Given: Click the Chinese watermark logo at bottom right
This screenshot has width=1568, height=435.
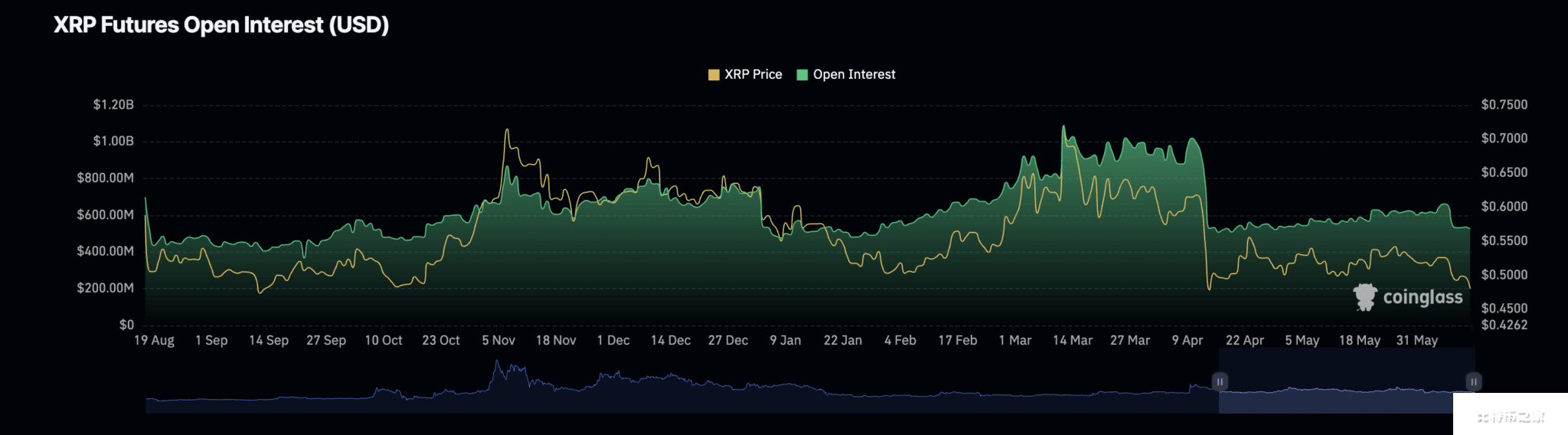Looking at the screenshot, I should [x=1509, y=415].
